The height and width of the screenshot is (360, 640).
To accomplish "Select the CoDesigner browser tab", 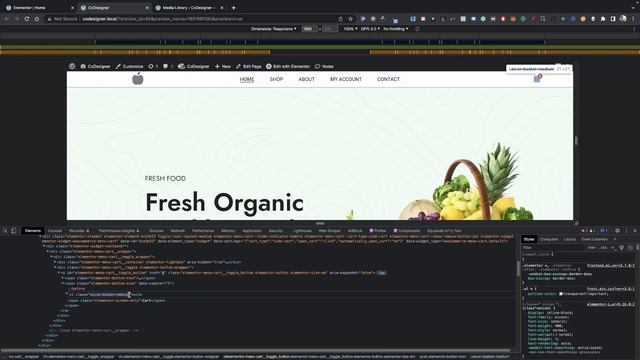I will 114,7.
